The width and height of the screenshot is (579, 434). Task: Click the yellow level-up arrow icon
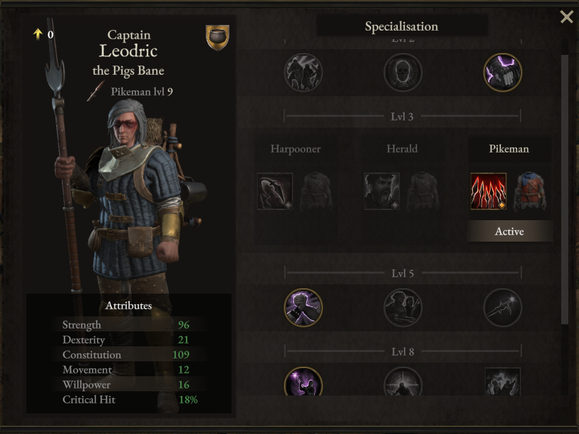[38, 34]
